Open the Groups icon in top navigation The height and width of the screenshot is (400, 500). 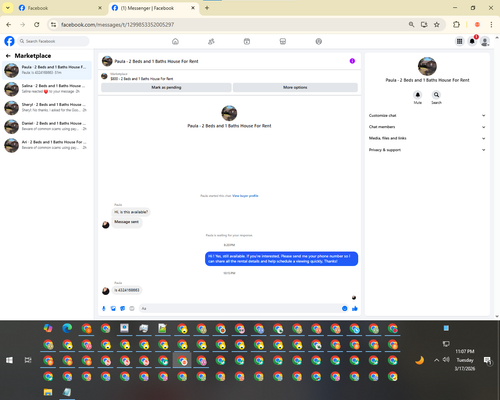point(319,41)
